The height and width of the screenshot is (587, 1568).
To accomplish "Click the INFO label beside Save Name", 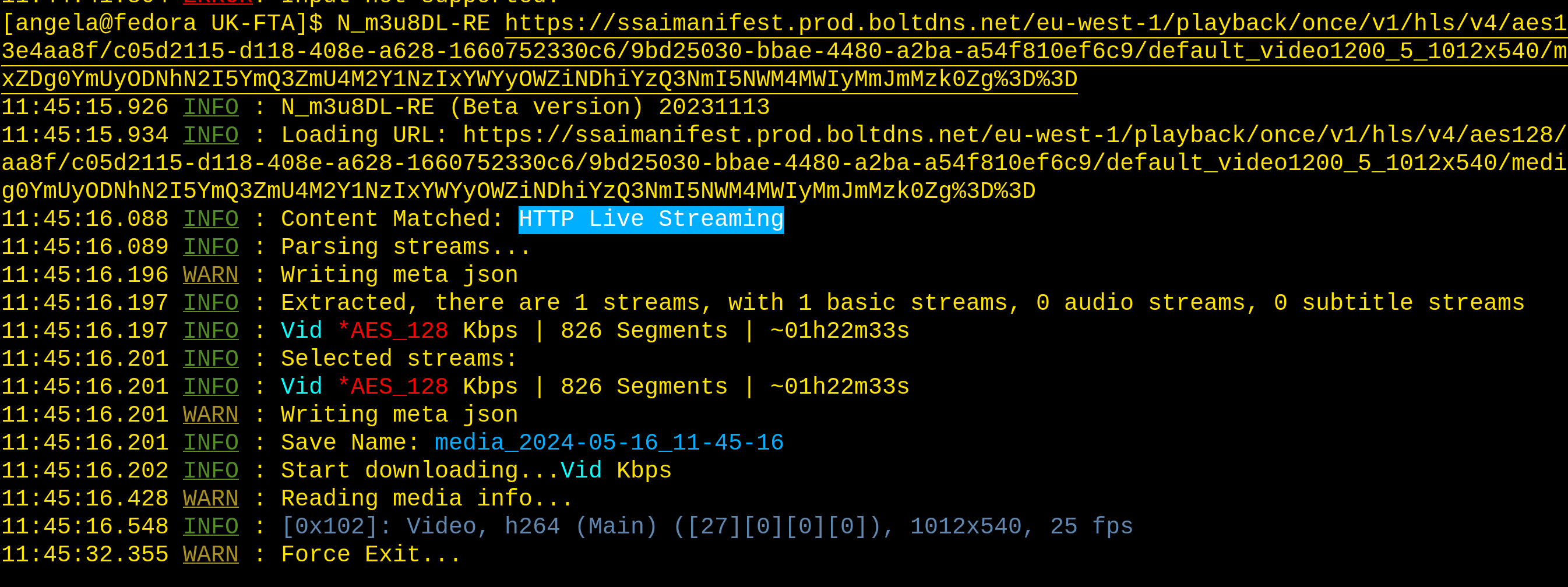I will [210, 443].
